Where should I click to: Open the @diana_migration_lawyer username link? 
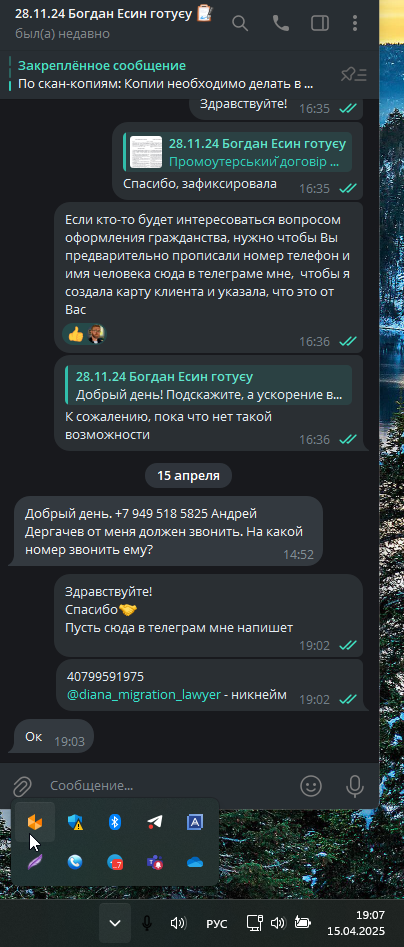(144, 695)
